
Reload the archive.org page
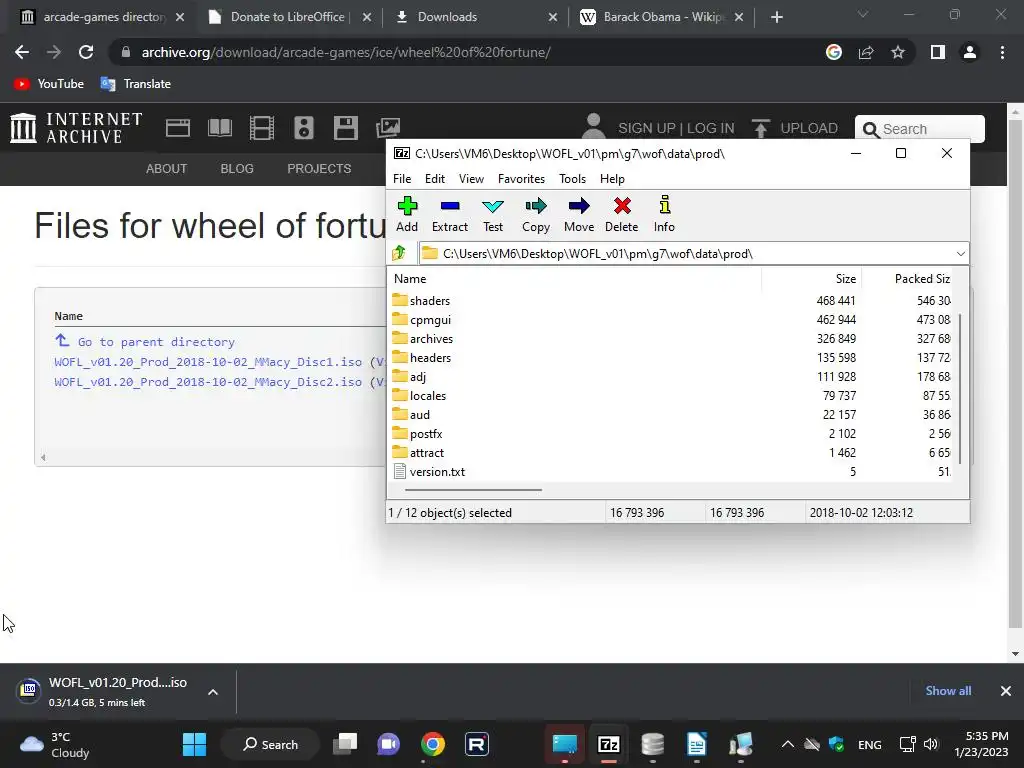[x=86, y=52]
